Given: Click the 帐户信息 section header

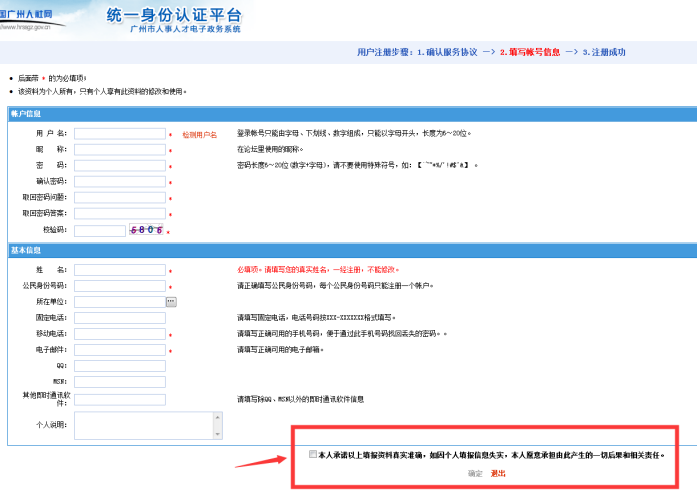Looking at the screenshot, I should [26, 114].
